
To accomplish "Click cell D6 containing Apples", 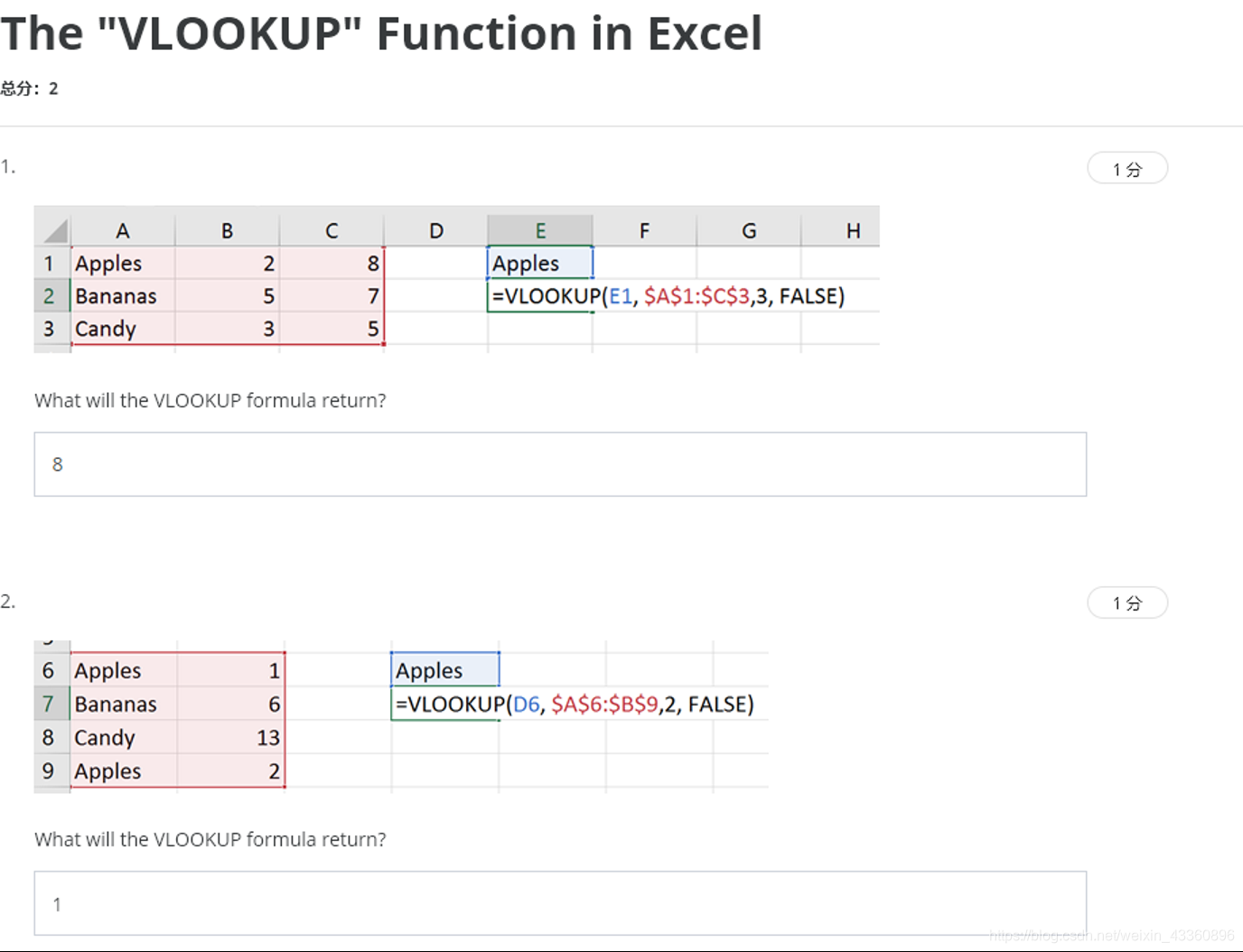I will [x=445, y=671].
